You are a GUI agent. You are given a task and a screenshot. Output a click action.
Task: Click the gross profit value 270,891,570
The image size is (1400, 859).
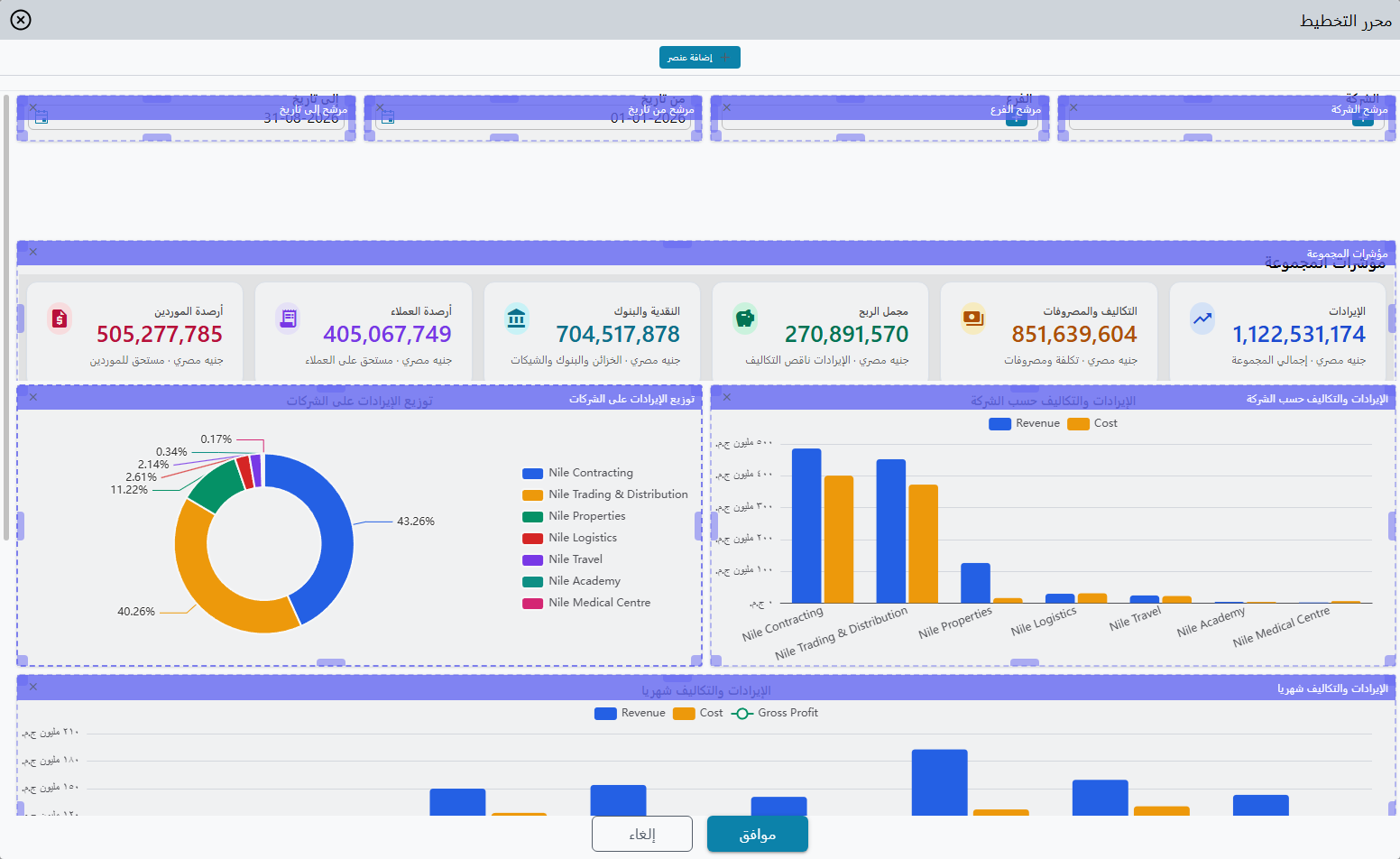pyautogui.click(x=846, y=335)
